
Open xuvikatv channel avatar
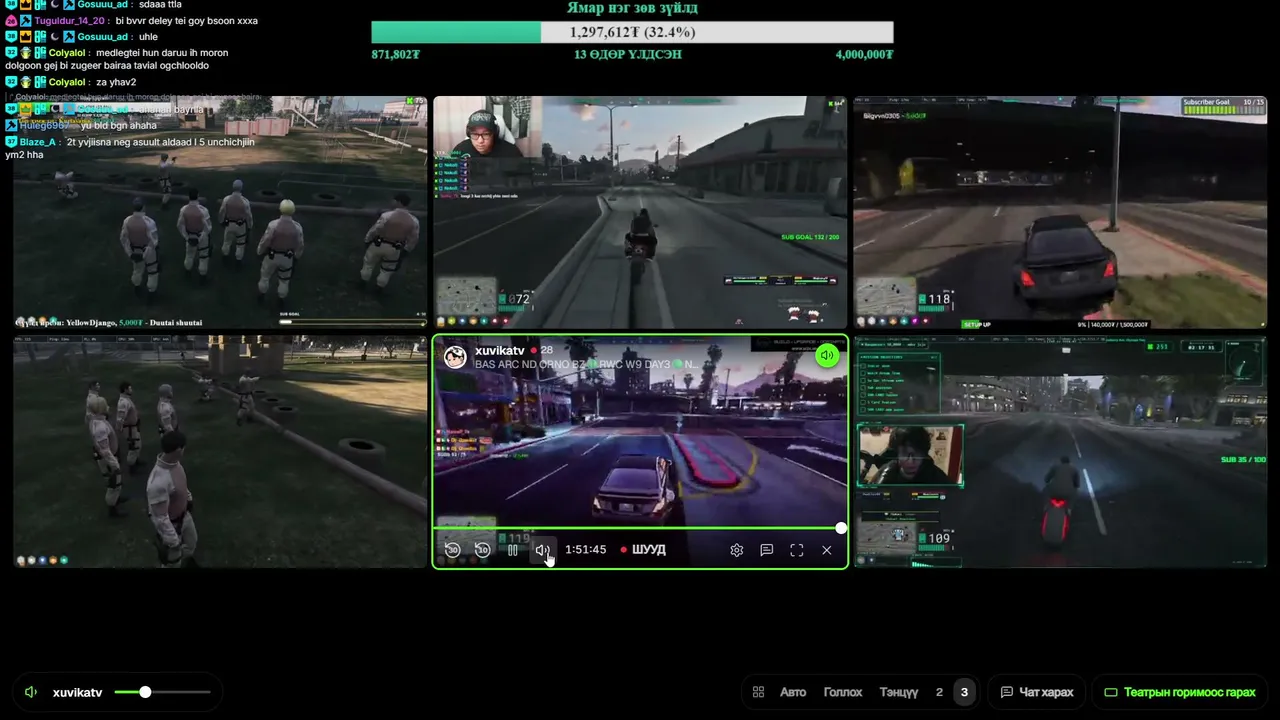[455, 357]
